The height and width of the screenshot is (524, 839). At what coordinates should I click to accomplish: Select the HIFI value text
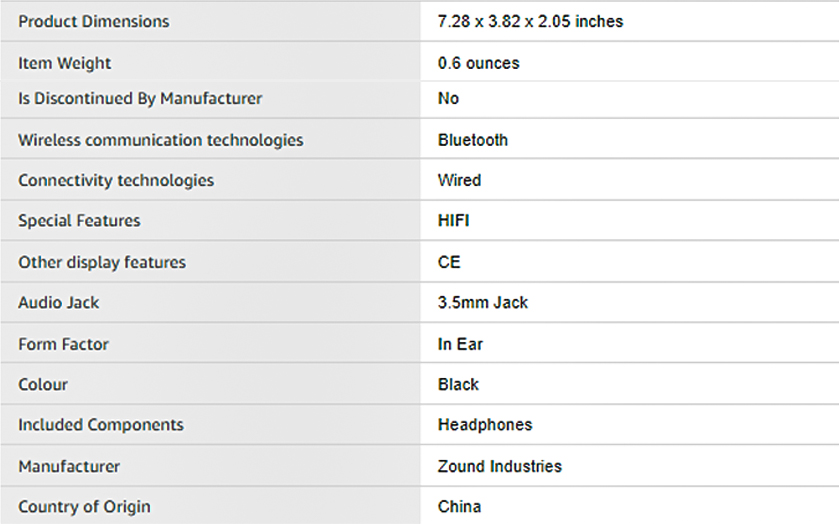tap(453, 220)
